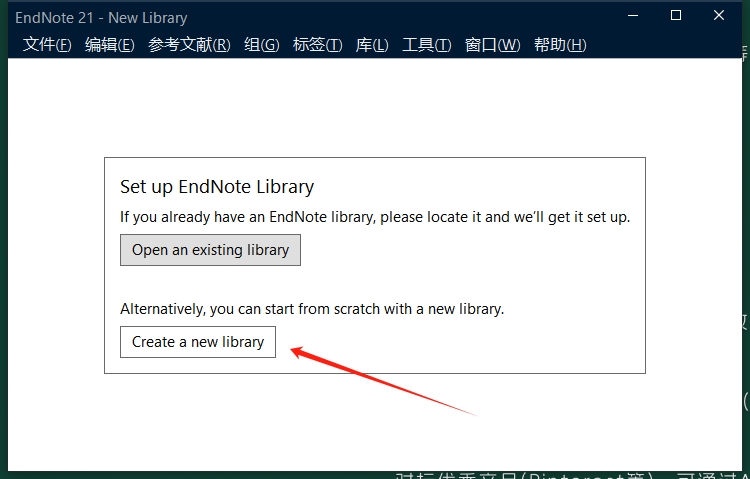Image resolution: width=750 pixels, height=479 pixels.
Task: Click the 'If you already have an EndNote library' text
Action: tap(375, 217)
